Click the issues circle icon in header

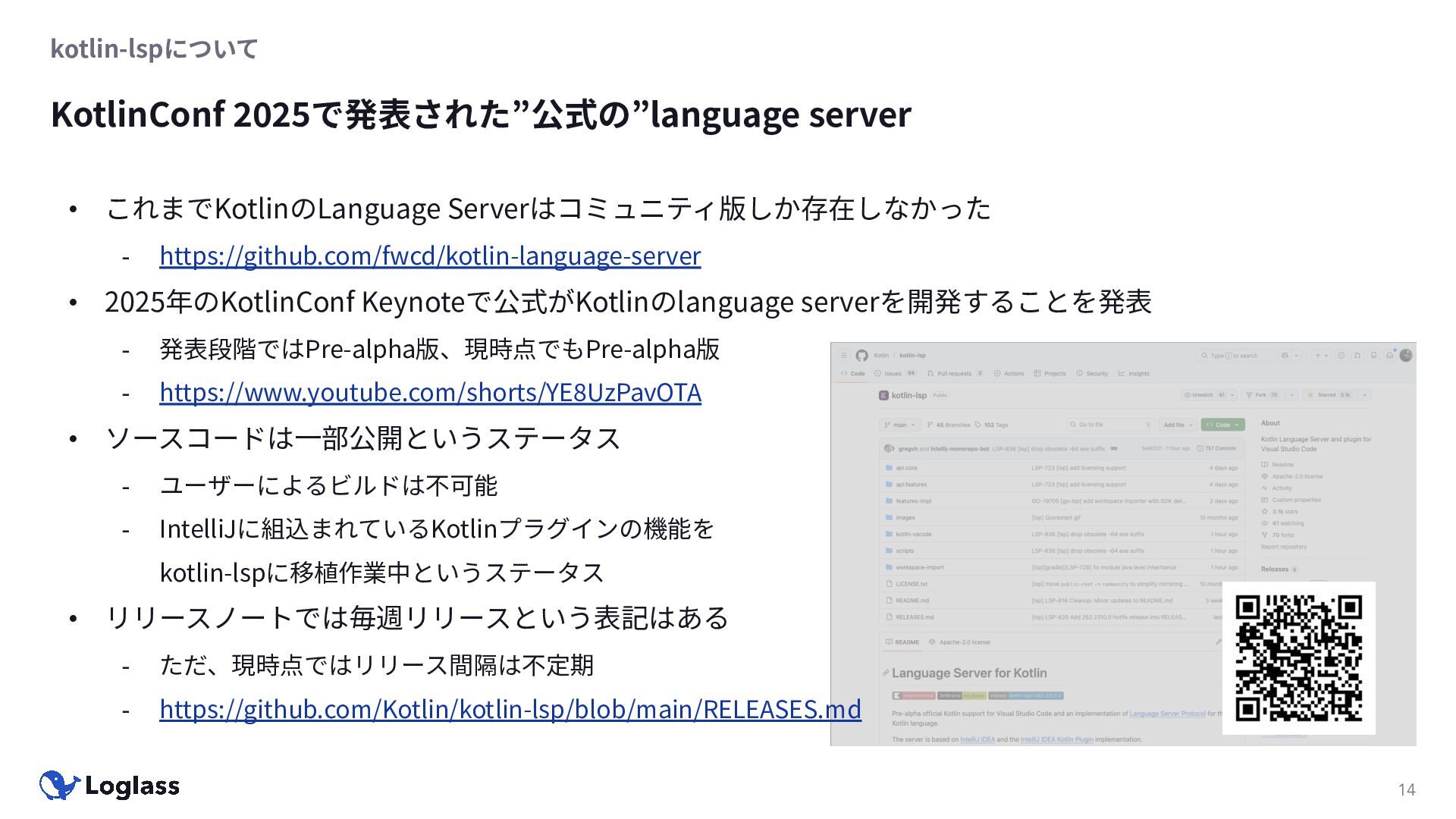pos(1341,356)
